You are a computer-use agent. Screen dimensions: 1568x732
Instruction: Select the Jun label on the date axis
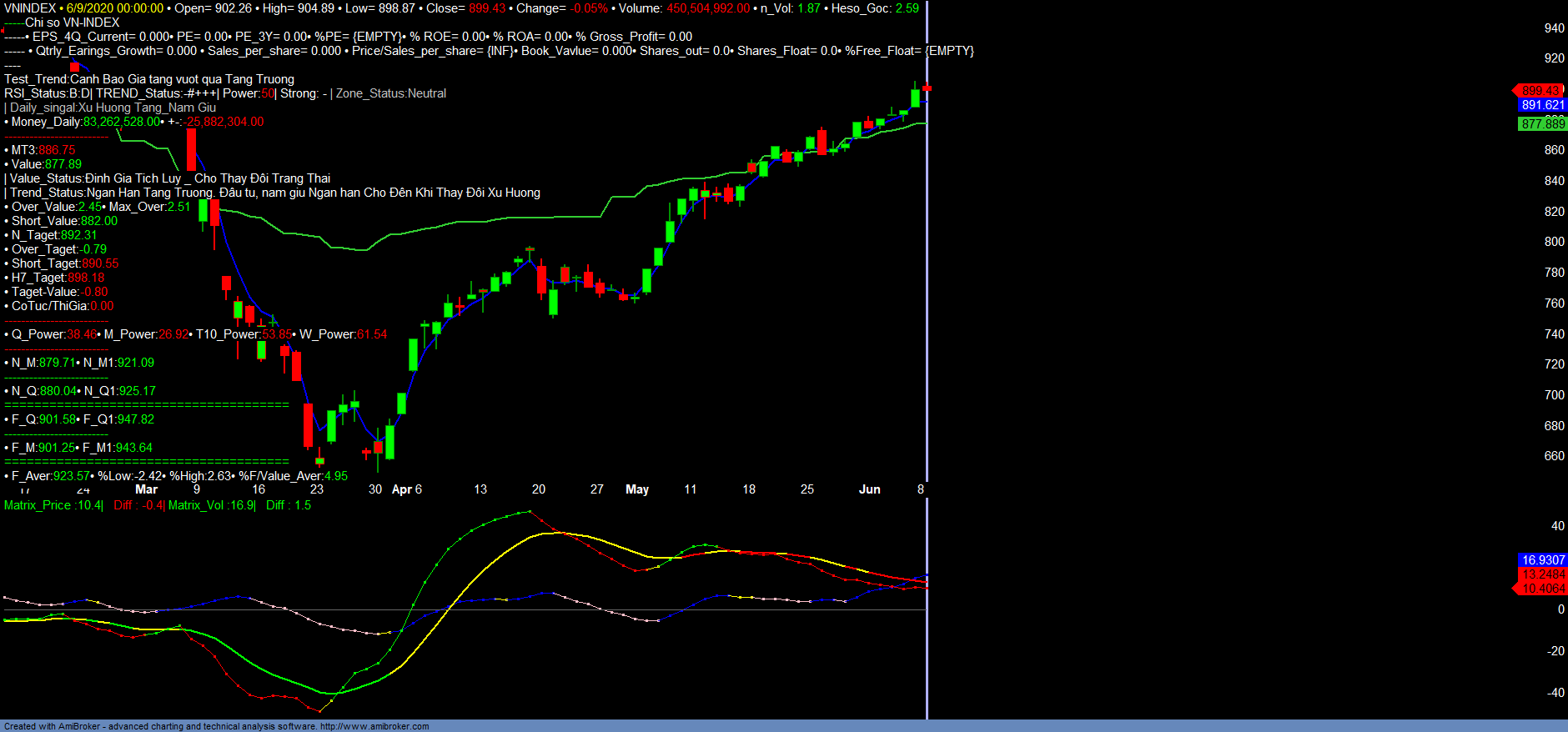pos(869,489)
